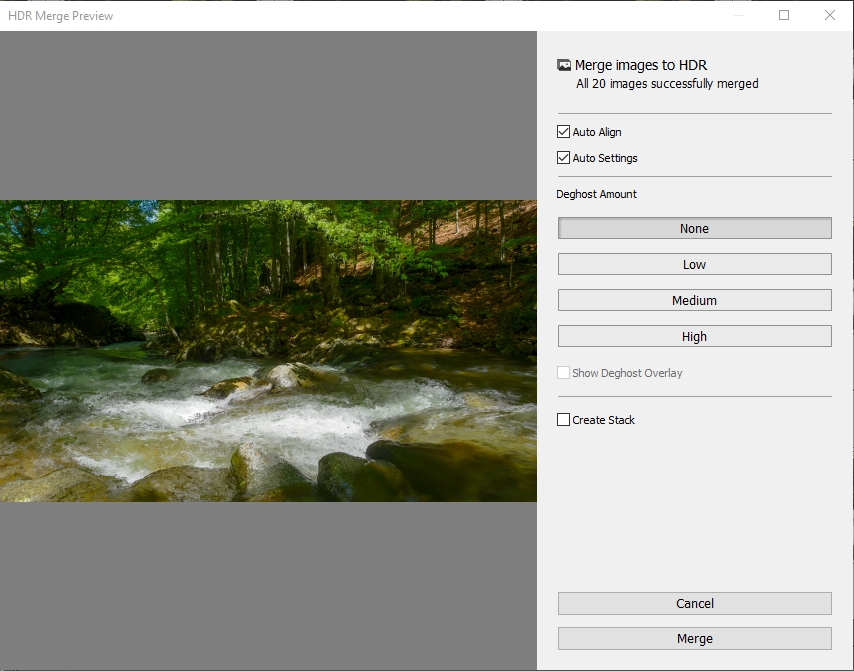Click 'All 20 images successfully merged' text
854x671 pixels.
[667, 84]
